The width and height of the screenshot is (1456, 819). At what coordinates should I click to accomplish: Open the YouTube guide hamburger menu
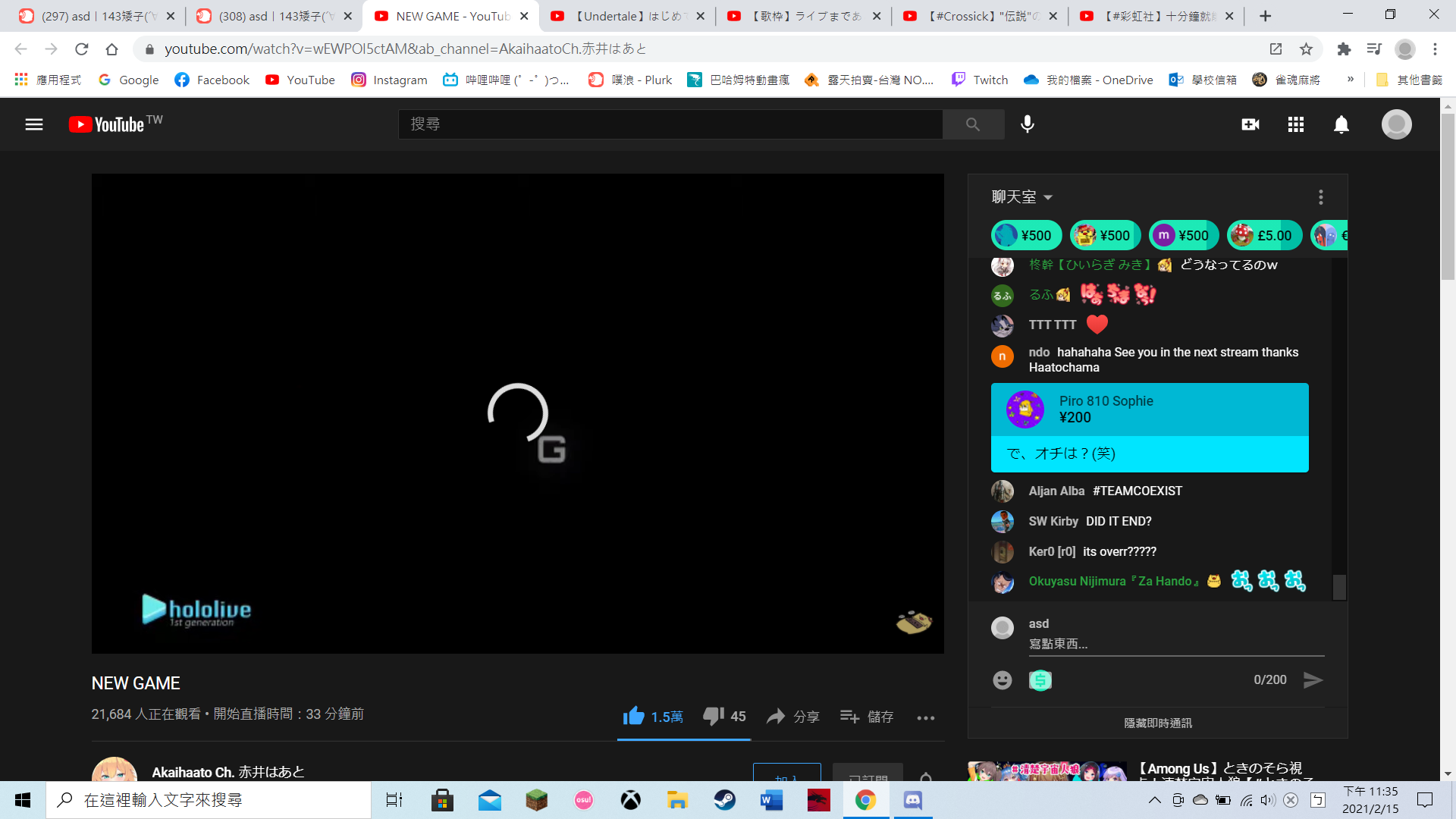34,124
